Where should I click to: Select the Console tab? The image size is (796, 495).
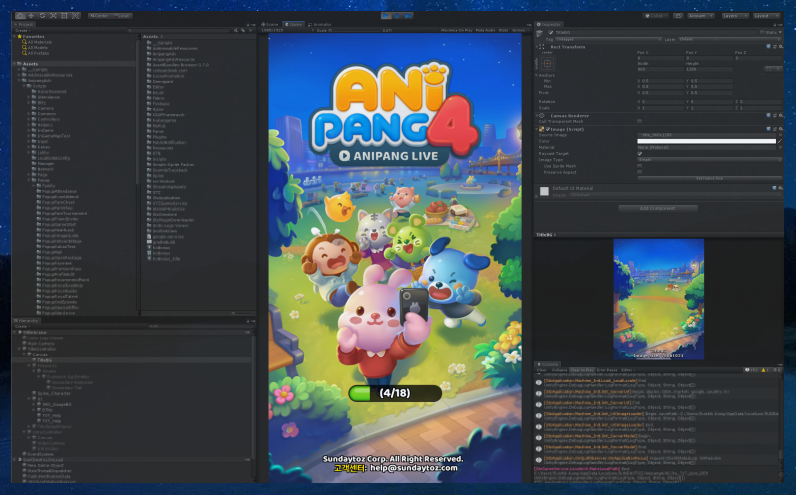[548, 364]
